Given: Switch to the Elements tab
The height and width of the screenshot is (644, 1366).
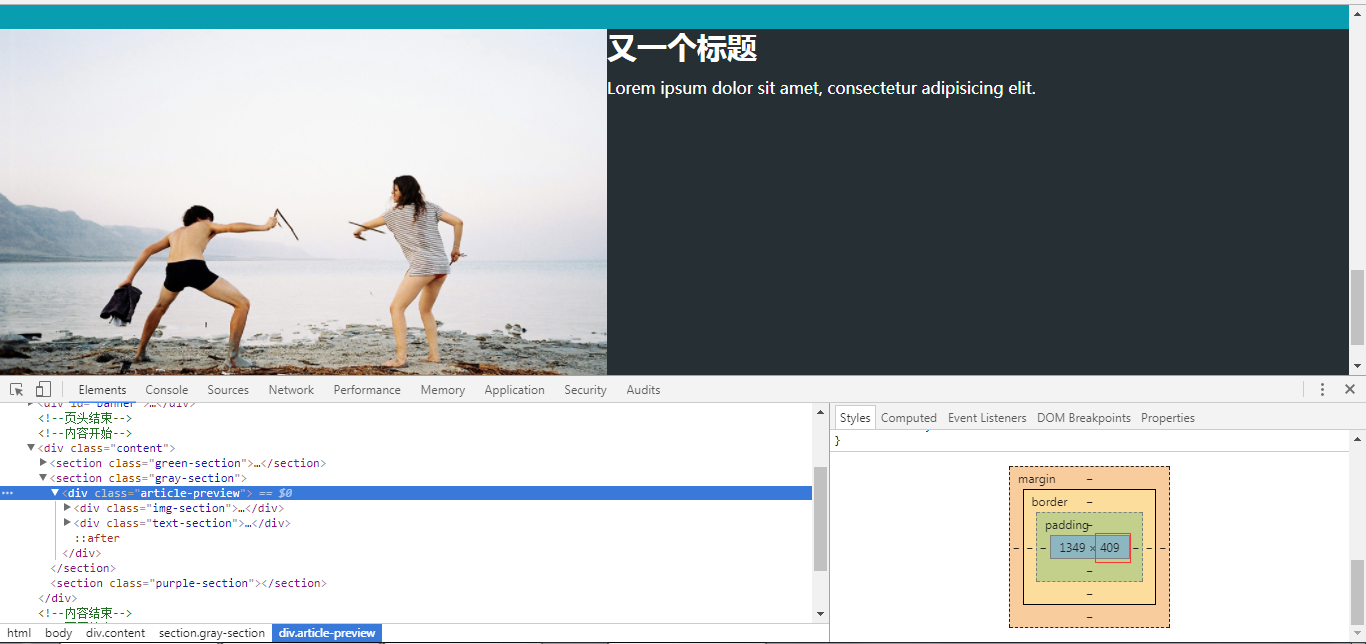Looking at the screenshot, I should coord(102,390).
